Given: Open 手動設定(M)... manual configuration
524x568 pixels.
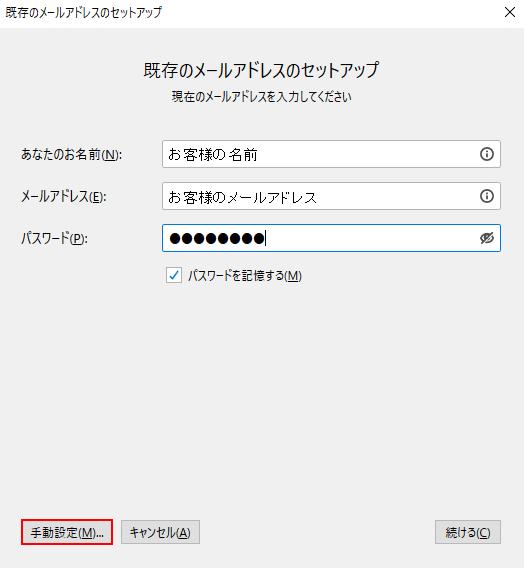Looking at the screenshot, I should [67, 532].
